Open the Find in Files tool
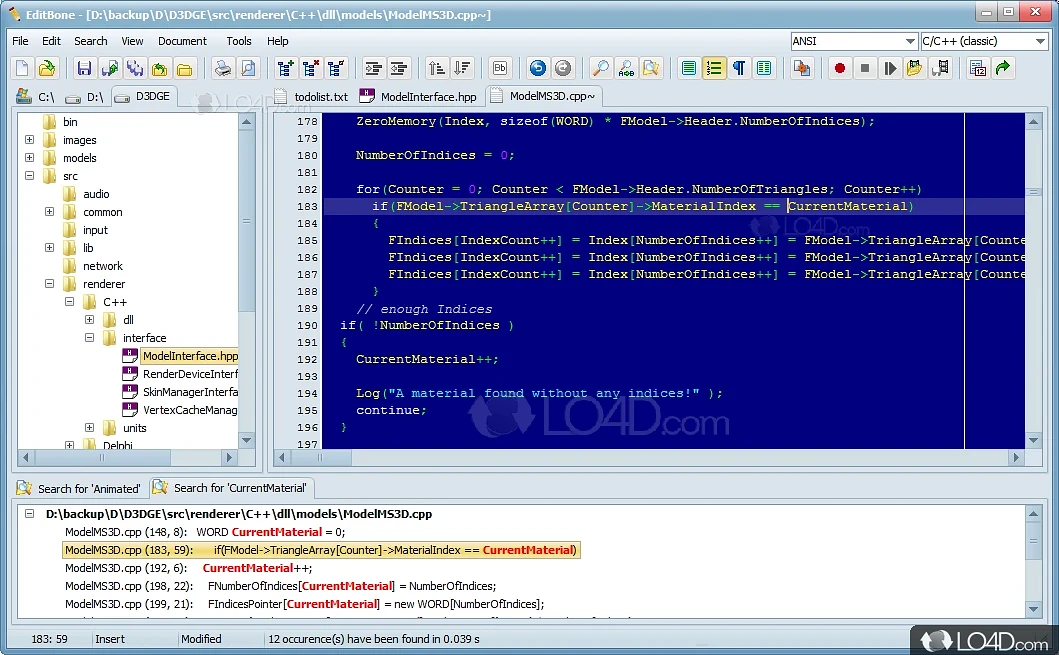This screenshot has width=1059, height=655. pyautogui.click(x=650, y=68)
